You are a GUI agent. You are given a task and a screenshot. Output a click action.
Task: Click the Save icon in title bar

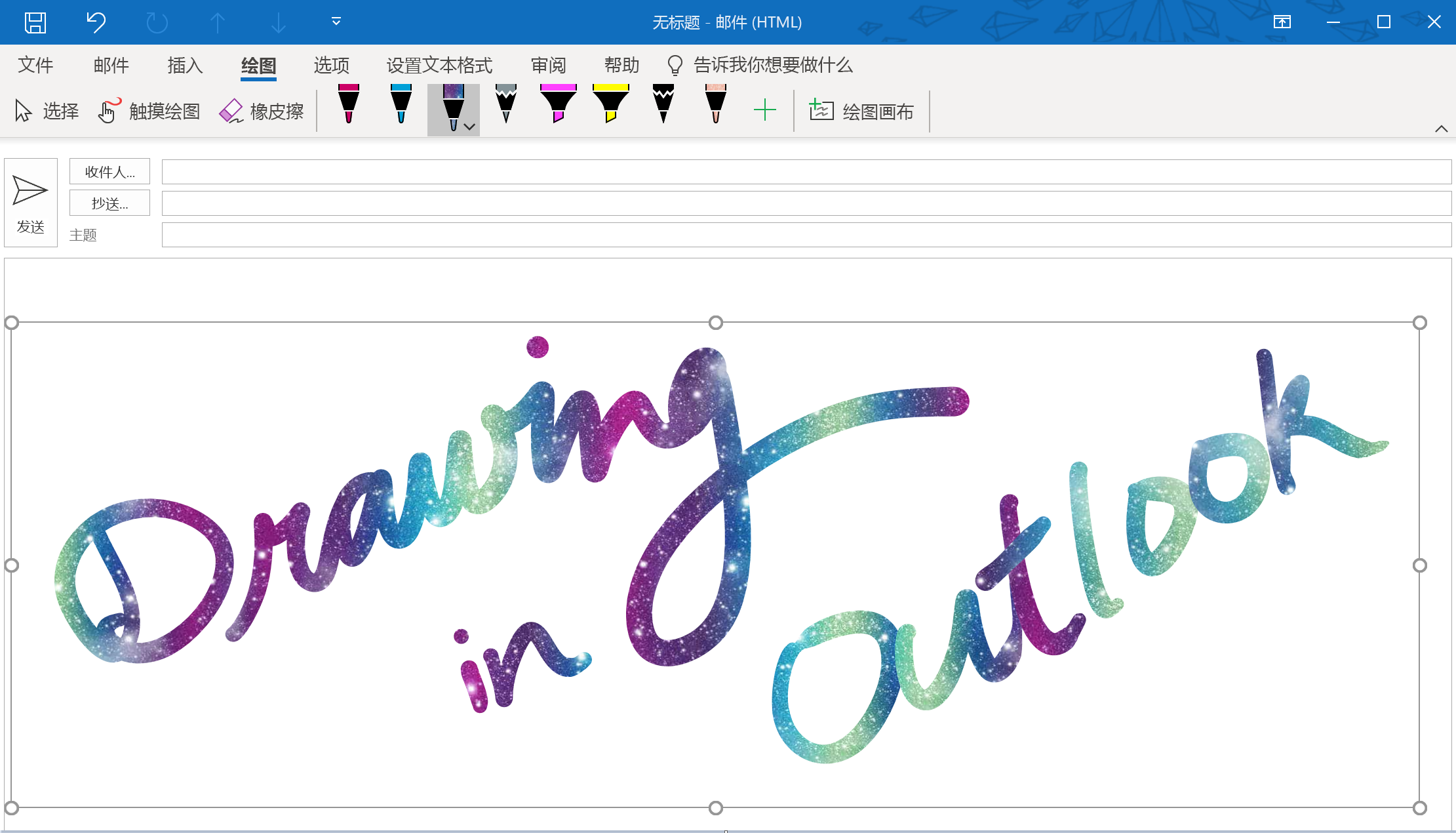point(35,22)
